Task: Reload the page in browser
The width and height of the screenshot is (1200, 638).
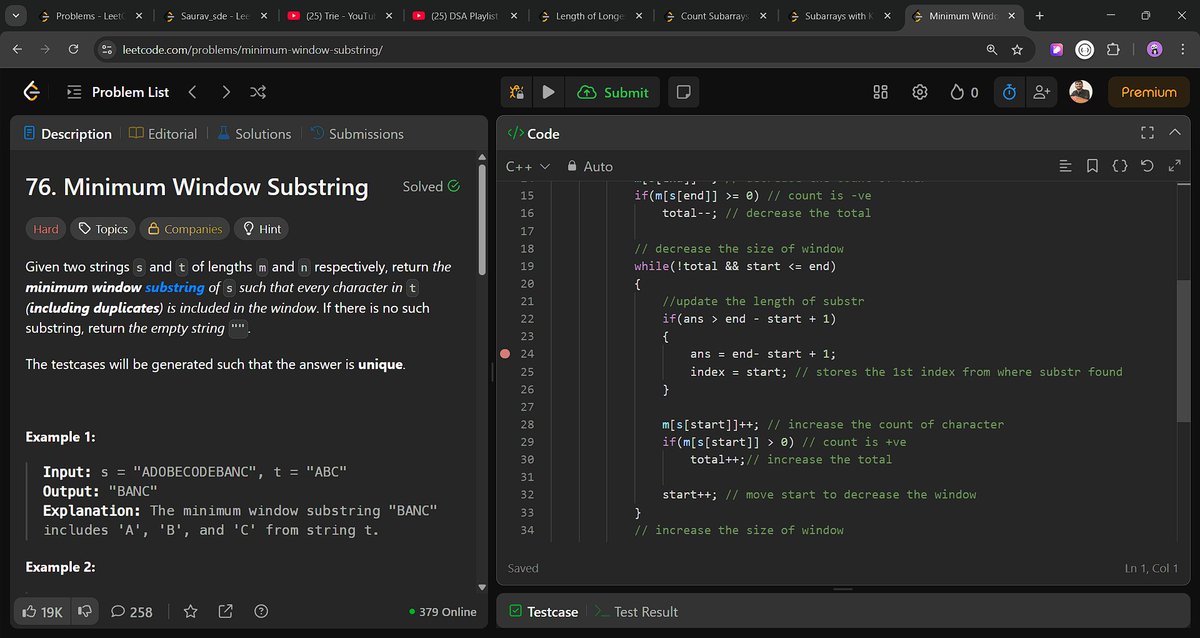Action: click(74, 50)
